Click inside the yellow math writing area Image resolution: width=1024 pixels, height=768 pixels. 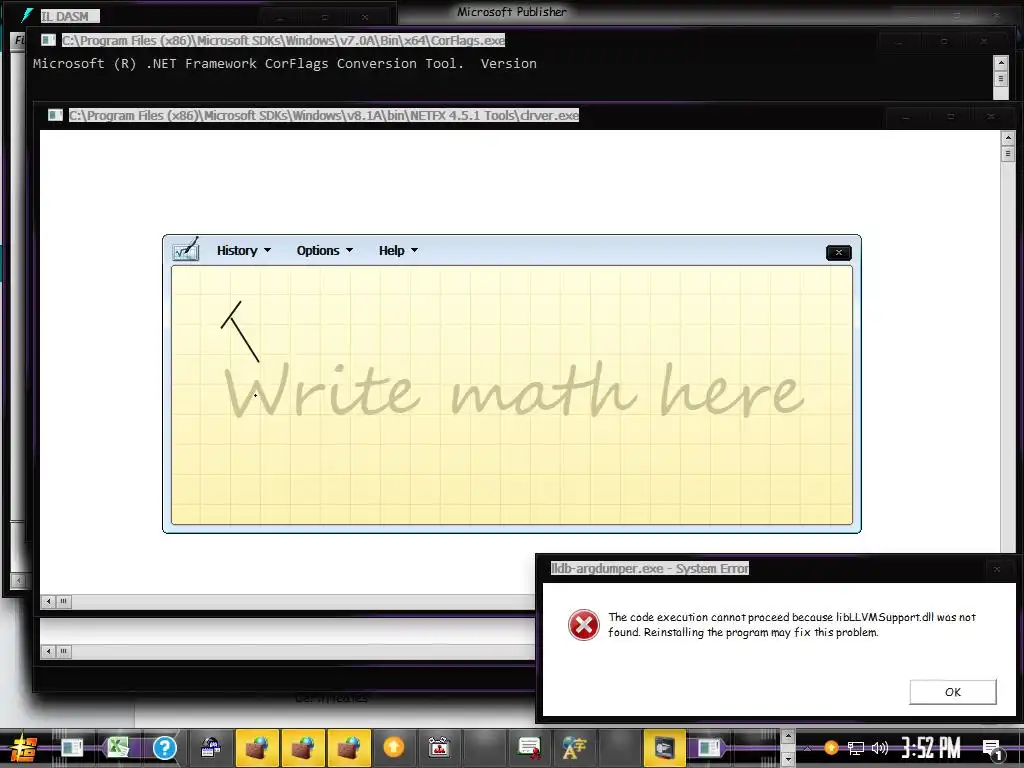tap(511, 395)
